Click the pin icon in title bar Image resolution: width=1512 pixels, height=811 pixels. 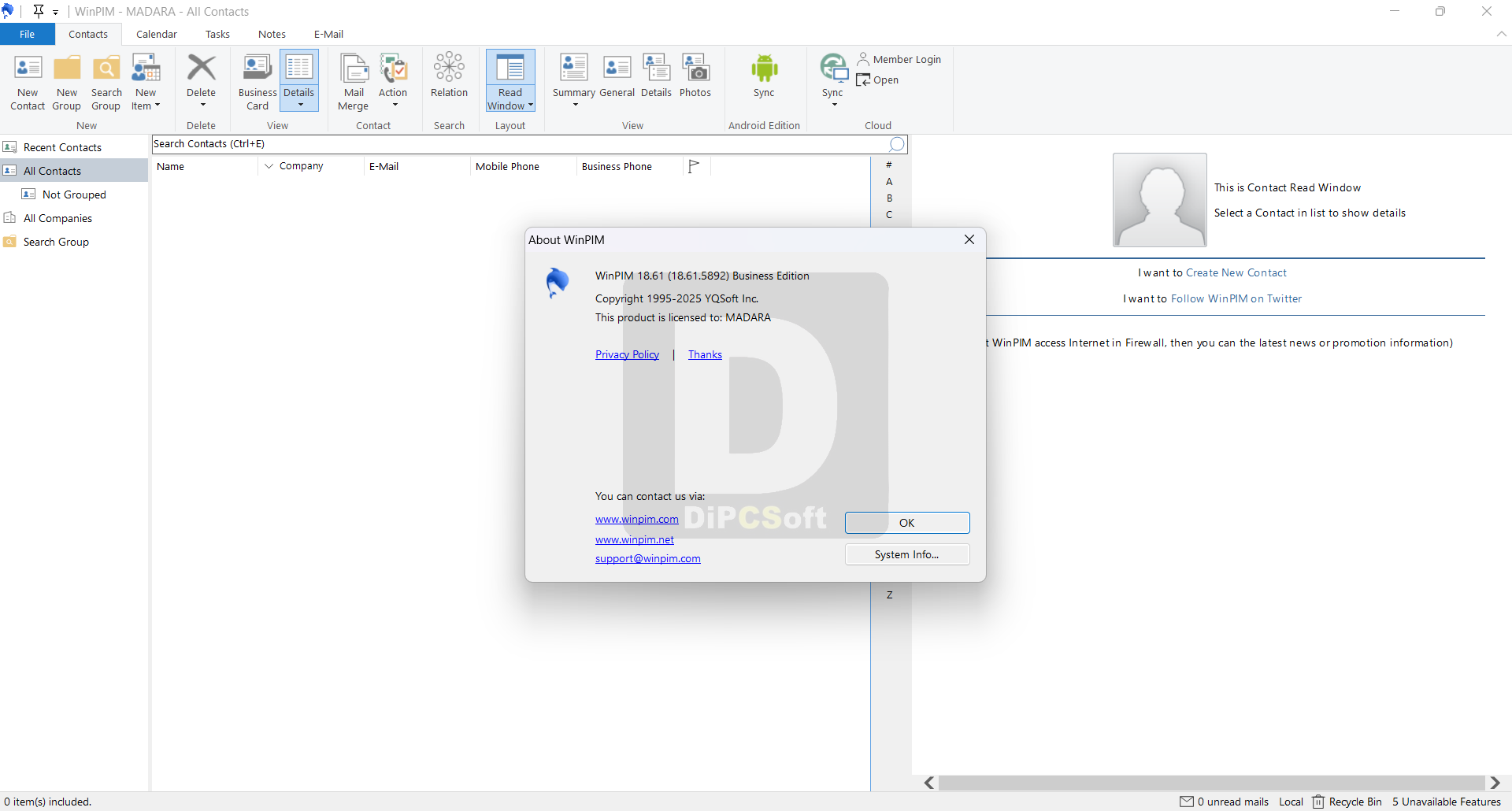click(39, 11)
